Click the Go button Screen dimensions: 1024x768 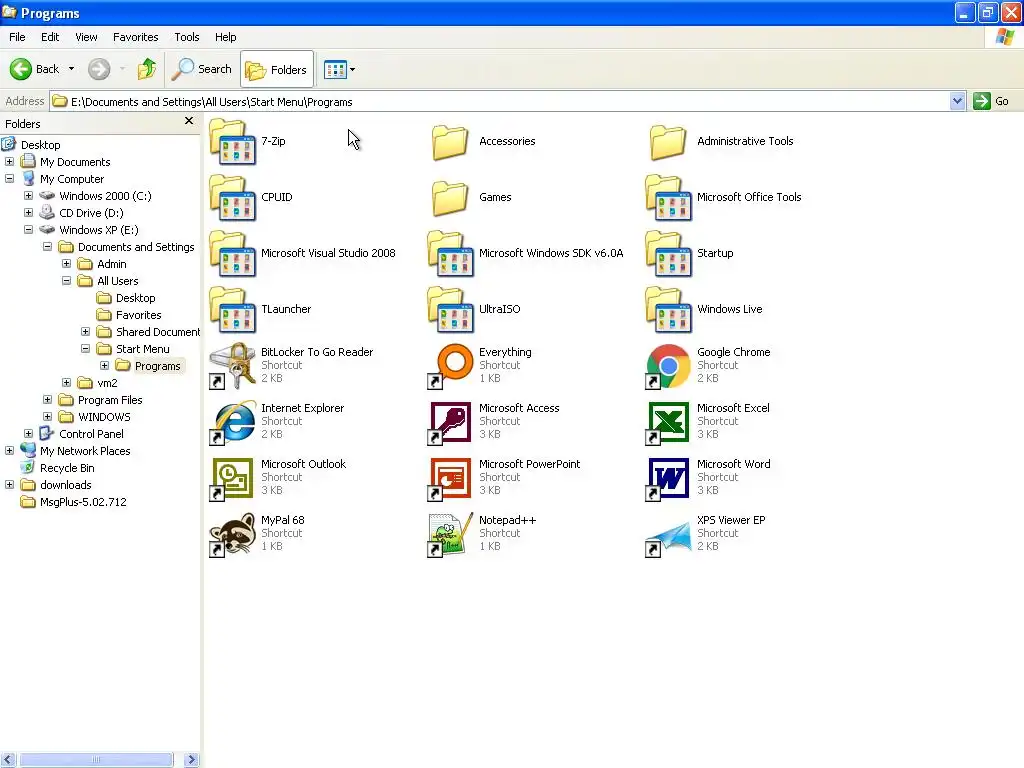pyautogui.click(x=992, y=101)
